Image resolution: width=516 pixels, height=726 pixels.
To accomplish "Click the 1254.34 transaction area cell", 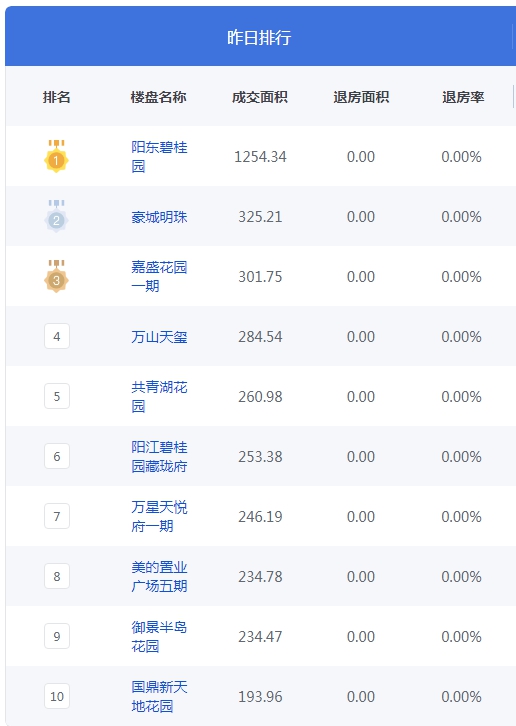I will click(260, 156).
